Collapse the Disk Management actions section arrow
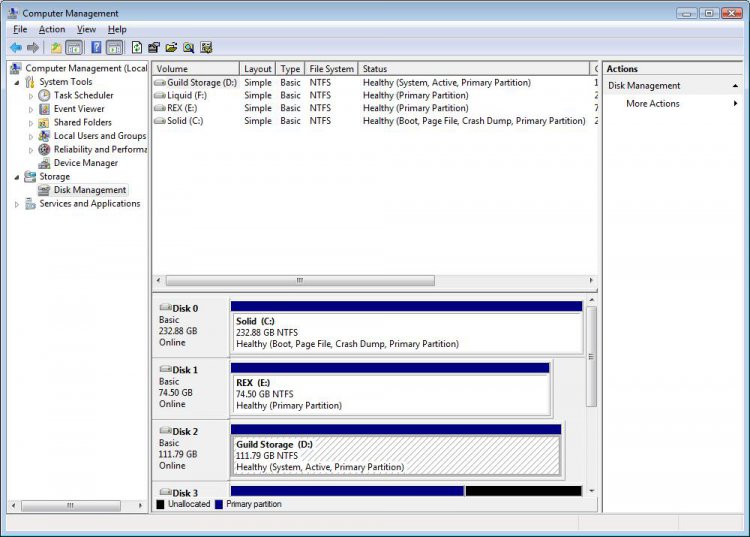 pyautogui.click(x=735, y=86)
